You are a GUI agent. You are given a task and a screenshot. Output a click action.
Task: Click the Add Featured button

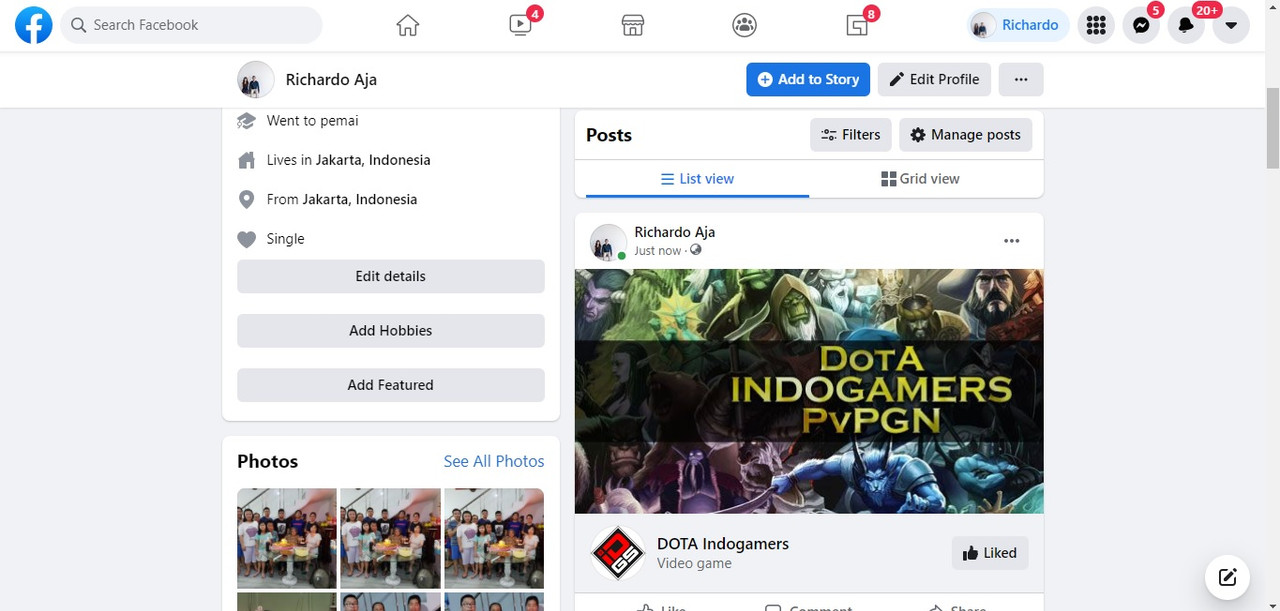click(x=391, y=385)
